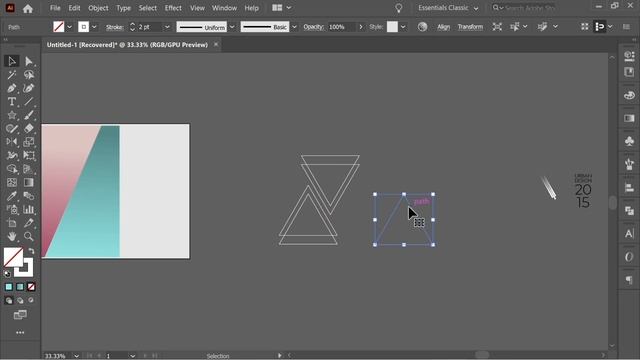Select the Scale tool
This screenshot has width=640, height=360.
(29, 142)
